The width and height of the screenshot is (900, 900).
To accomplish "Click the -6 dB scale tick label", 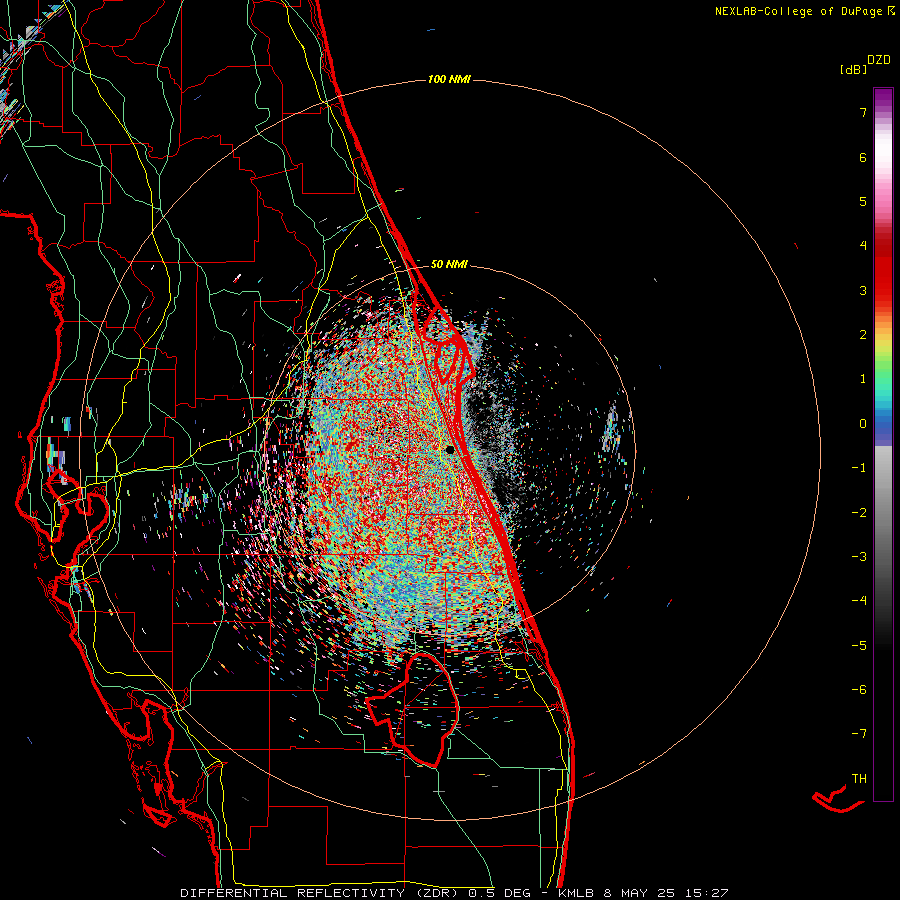I will click(859, 690).
